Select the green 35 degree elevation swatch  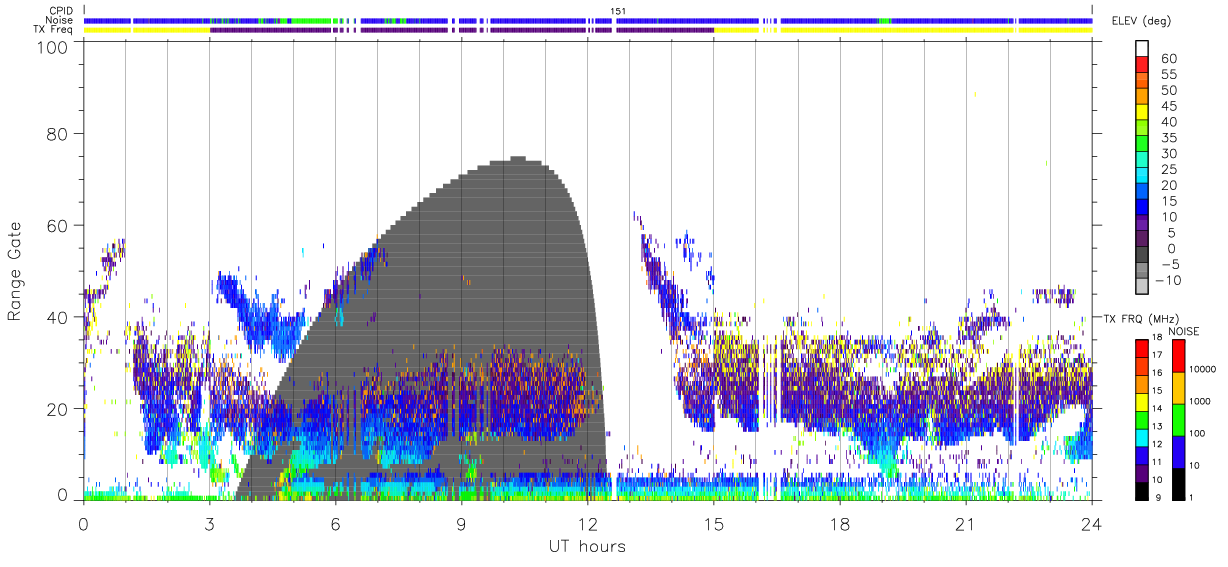tap(1142, 144)
